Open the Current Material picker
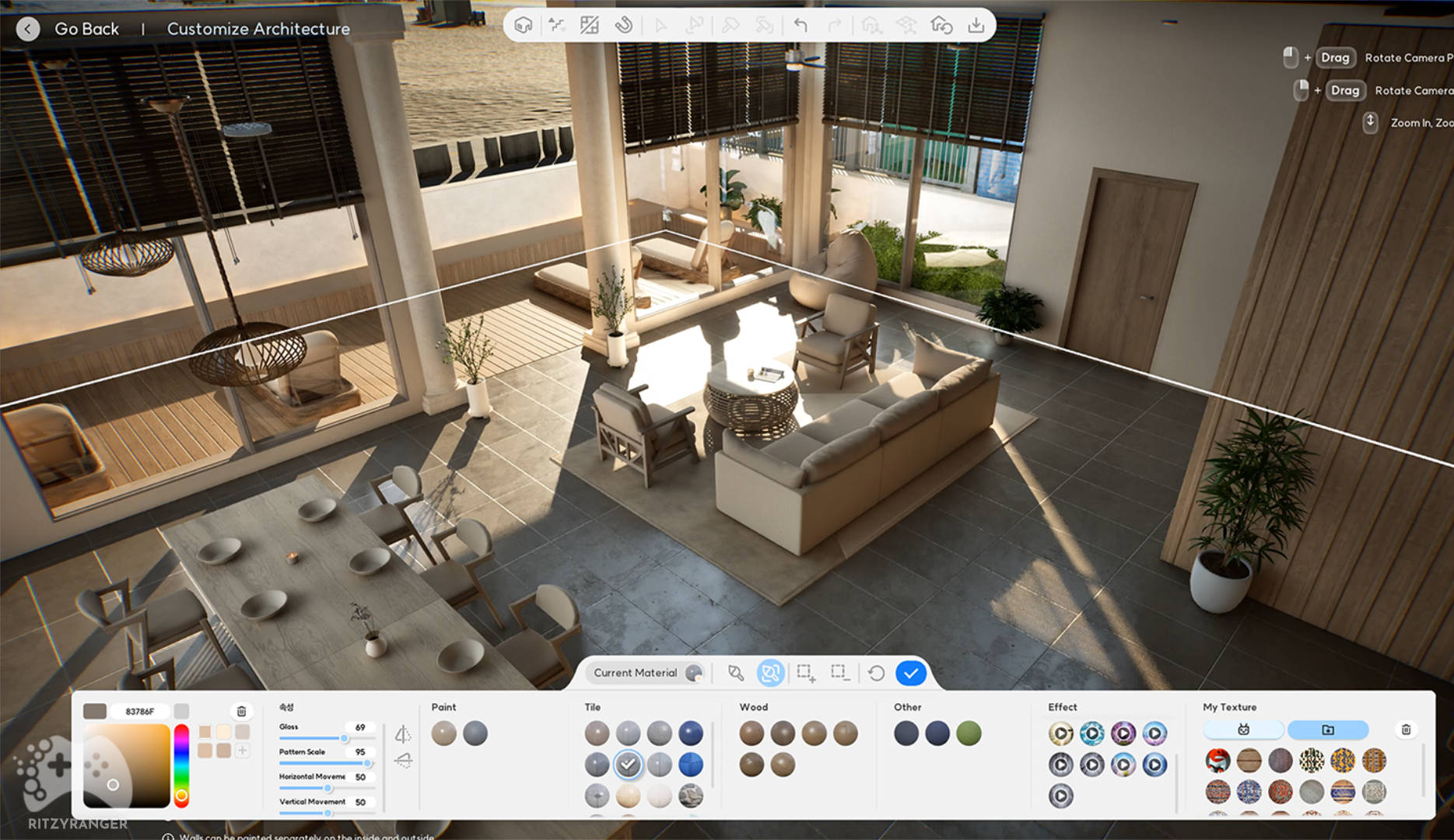Image resolution: width=1454 pixels, height=840 pixels. point(646,673)
